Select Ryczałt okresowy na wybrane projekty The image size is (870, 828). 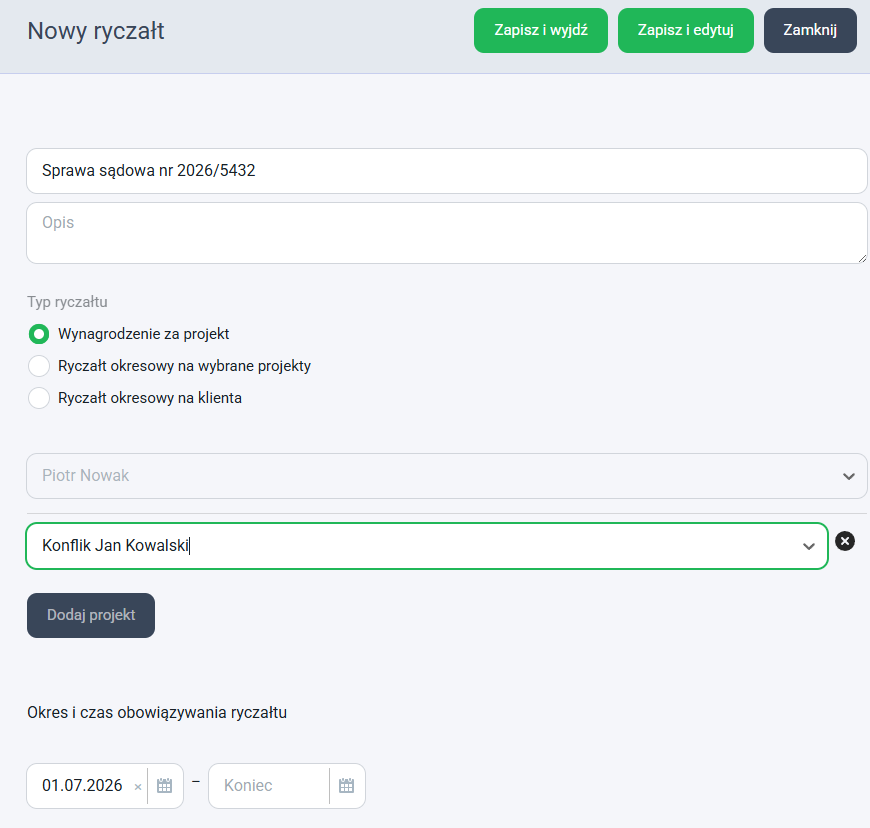(39, 366)
